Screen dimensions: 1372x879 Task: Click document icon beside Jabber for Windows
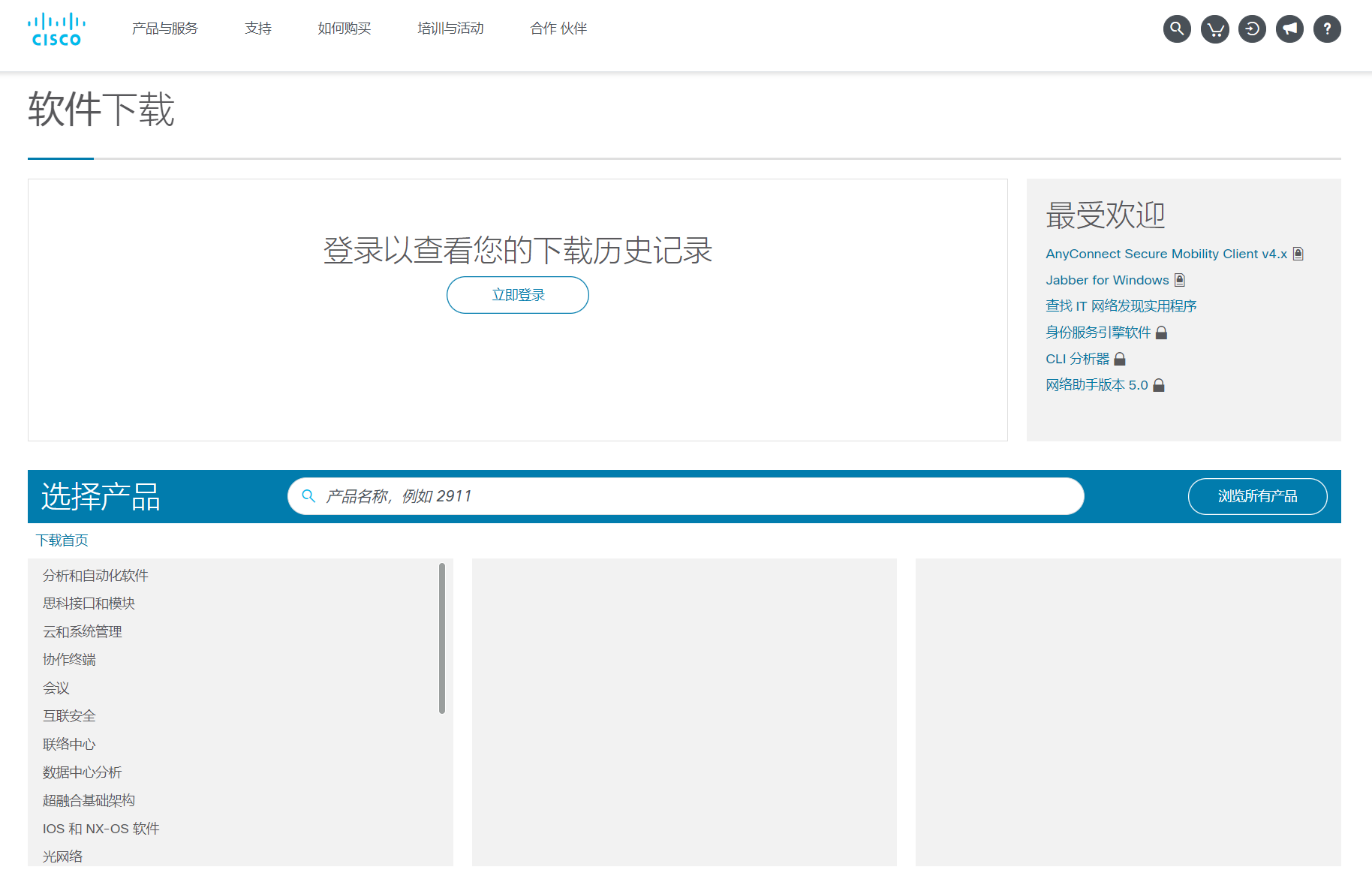coord(1180,280)
